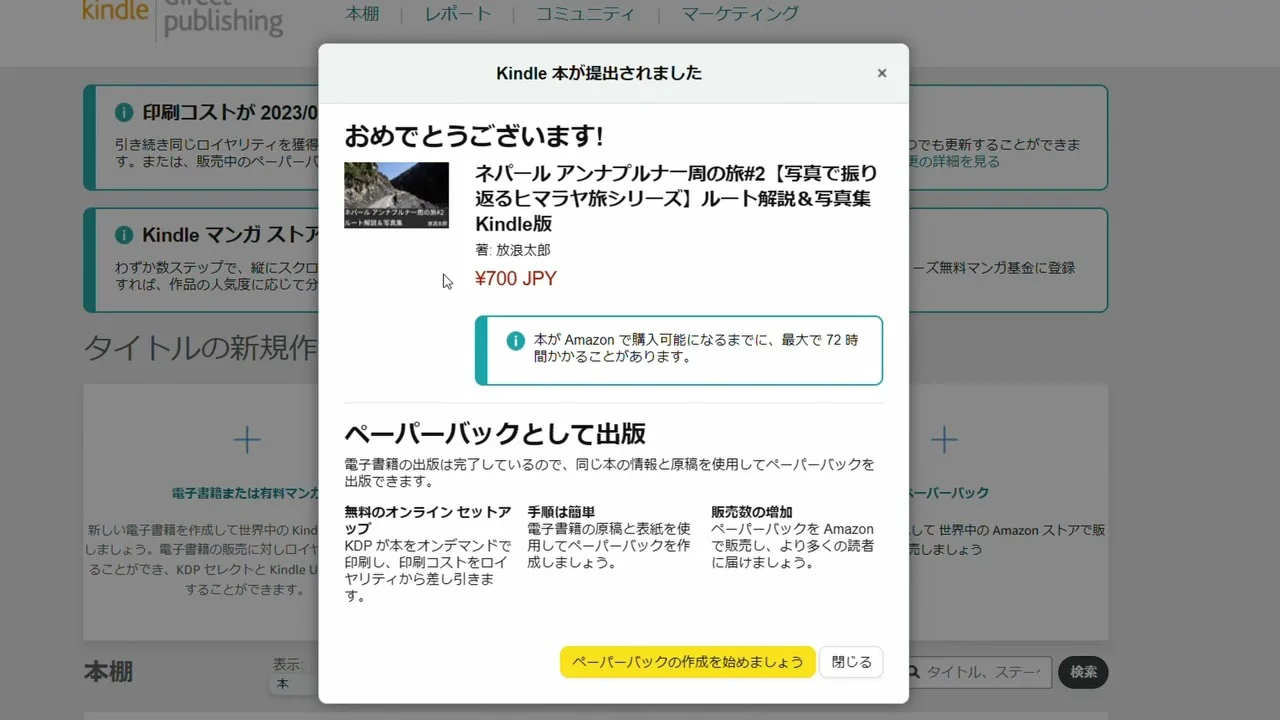Click the 手順は簡単 subheading
This screenshot has width=1280, height=720.
(561, 512)
